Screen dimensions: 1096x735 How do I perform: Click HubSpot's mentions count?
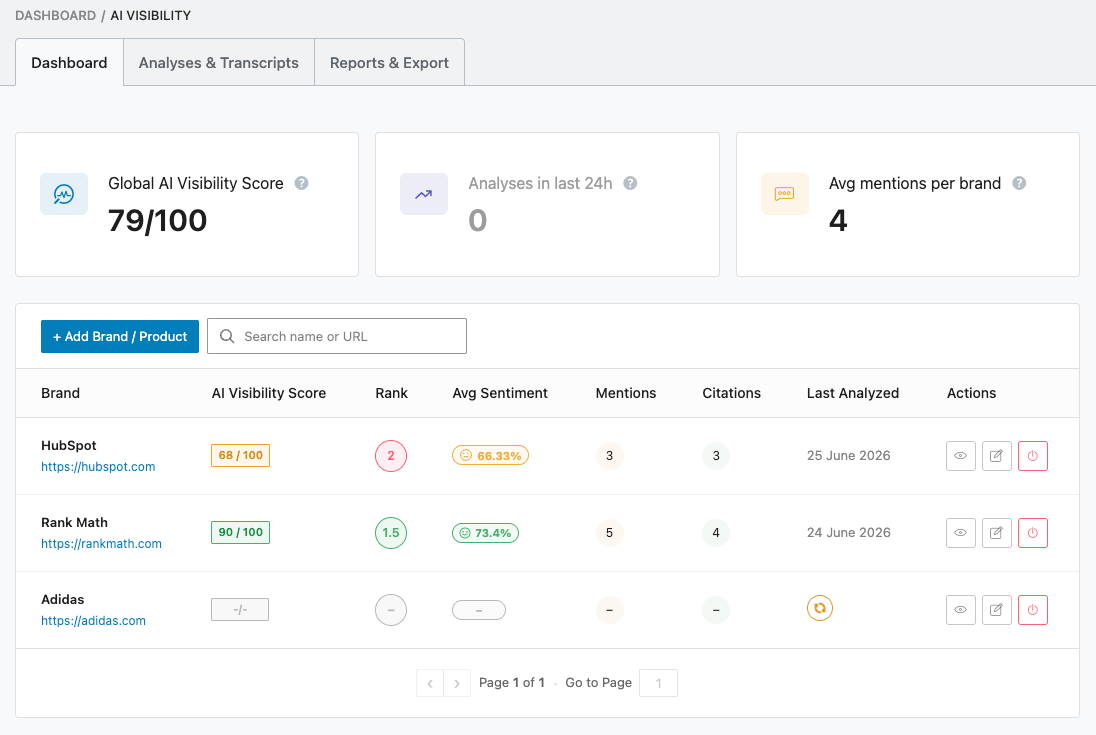pyautogui.click(x=610, y=456)
